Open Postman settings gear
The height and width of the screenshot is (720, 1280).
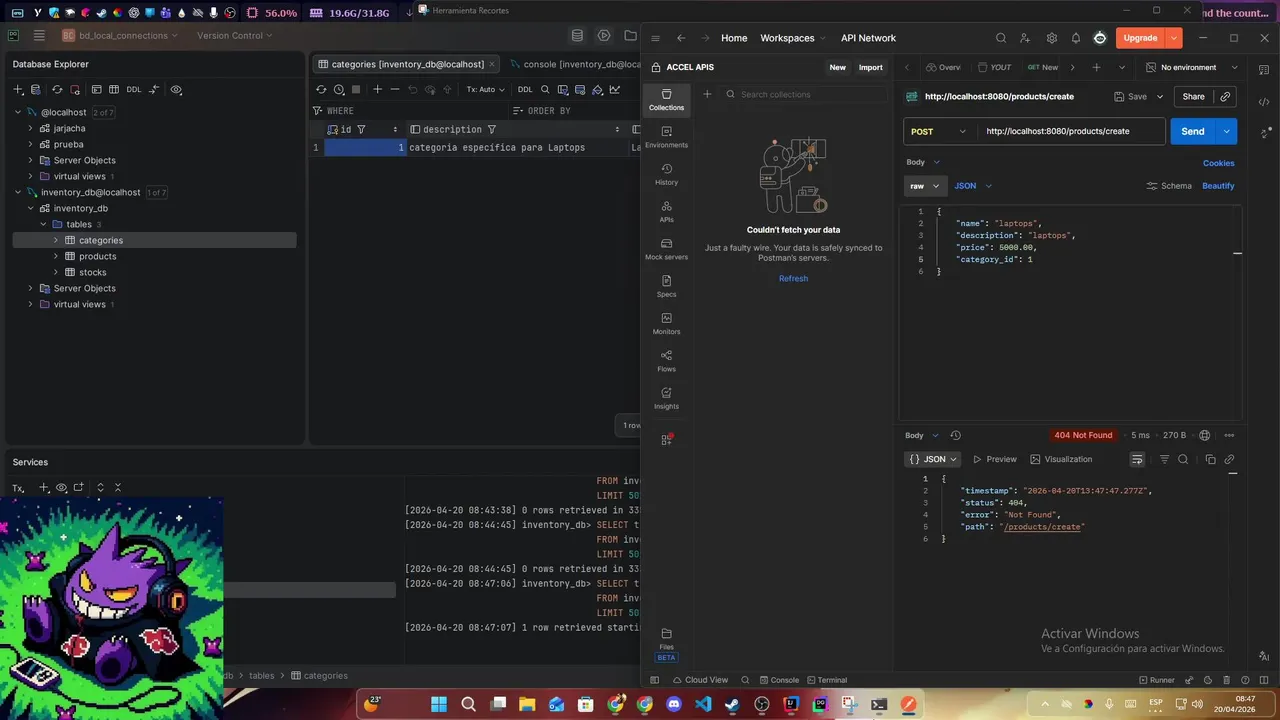click(x=1051, y=38)
